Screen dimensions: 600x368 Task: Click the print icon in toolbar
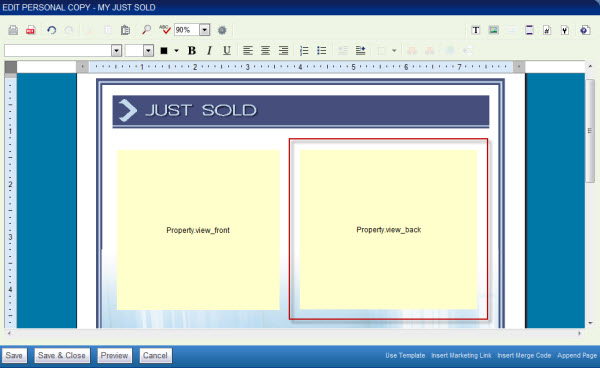pyautogui.click(x=13, y=30)
